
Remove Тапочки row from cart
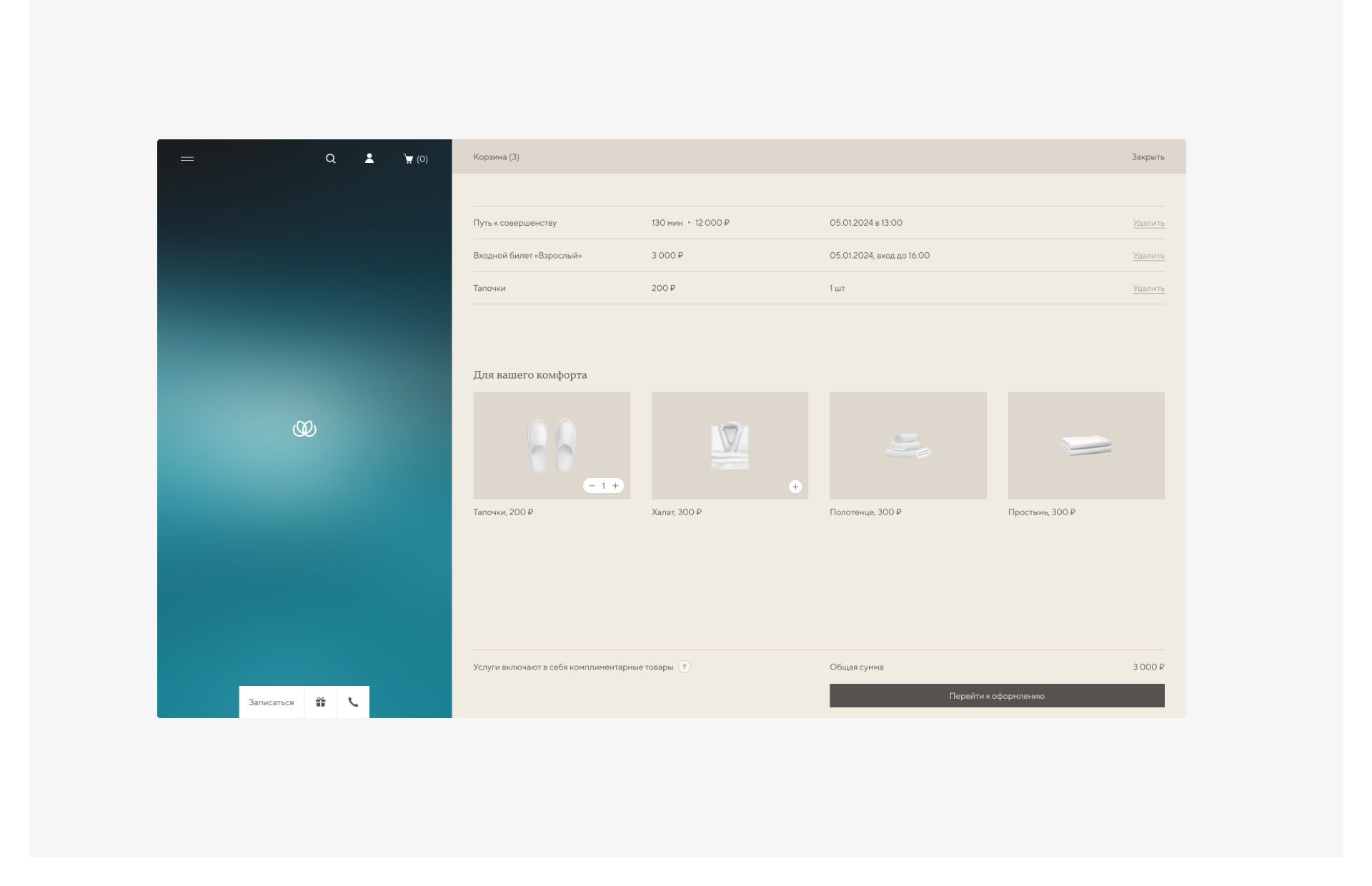tap(1148, 289)
